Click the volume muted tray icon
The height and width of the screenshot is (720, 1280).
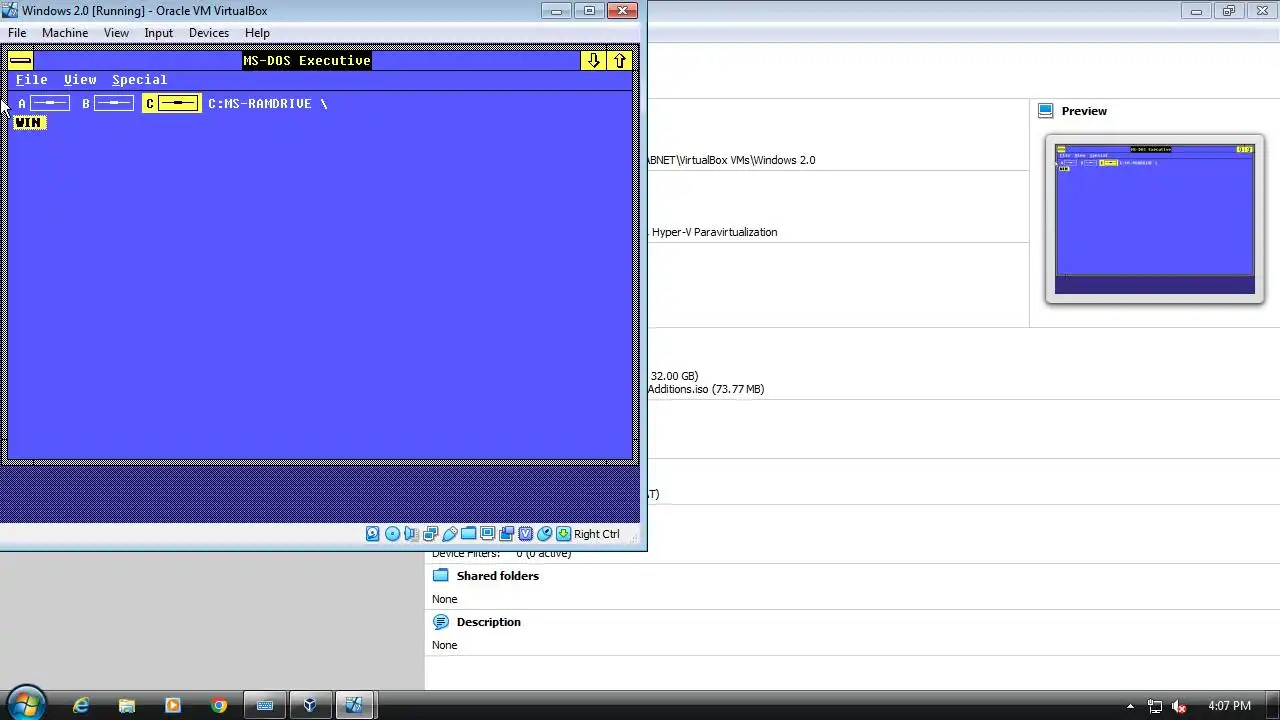point(1179,706)
